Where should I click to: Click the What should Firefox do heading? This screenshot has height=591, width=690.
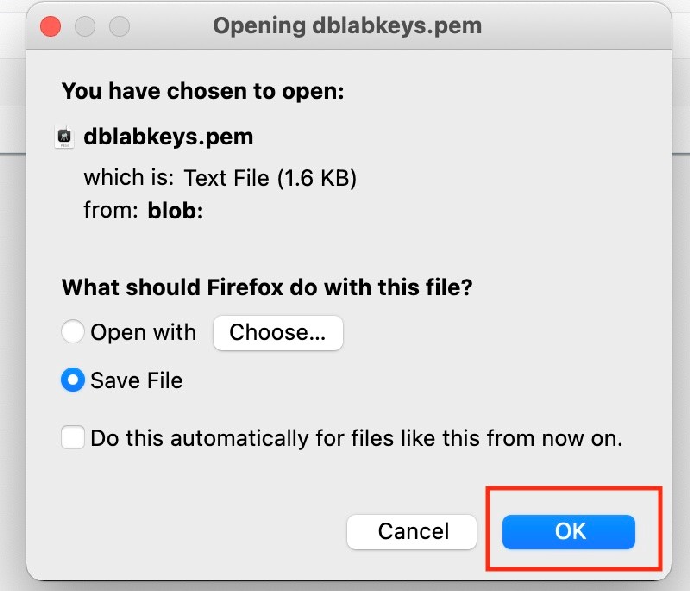[267, 288]
